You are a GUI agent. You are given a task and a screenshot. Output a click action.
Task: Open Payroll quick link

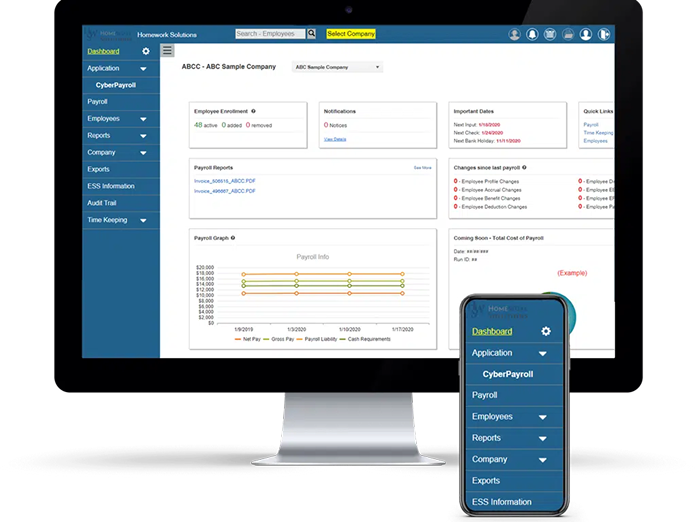591,125
